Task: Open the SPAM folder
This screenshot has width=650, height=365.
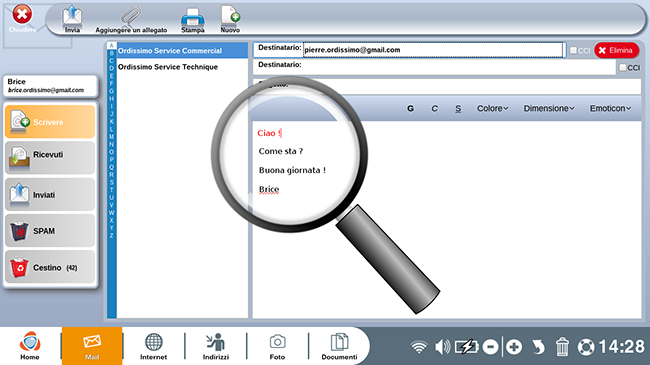Action: pos(50,231)
